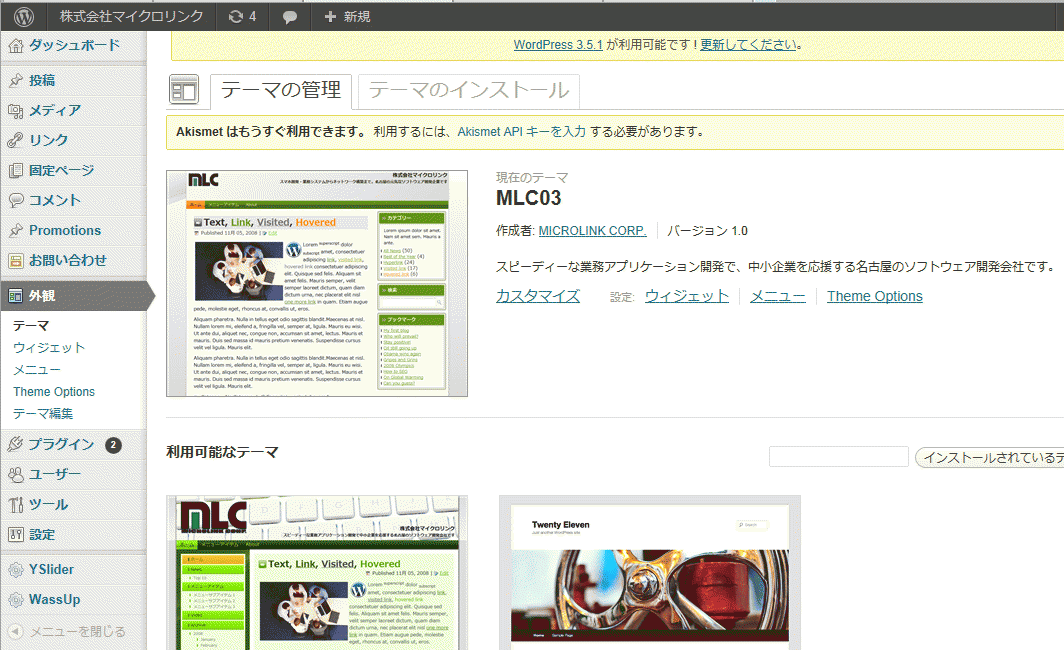Click the comments bubble icon in admin bar

point(290,16)
